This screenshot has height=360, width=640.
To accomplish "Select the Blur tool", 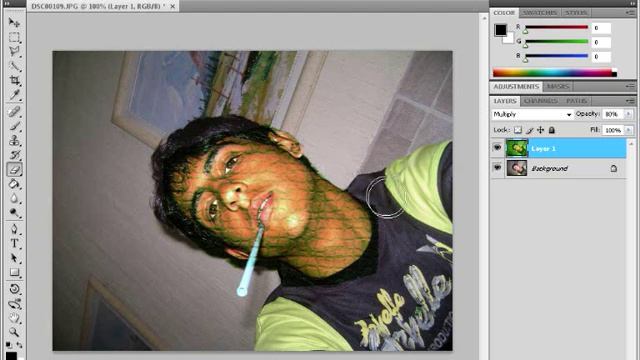I will point(14,198).
